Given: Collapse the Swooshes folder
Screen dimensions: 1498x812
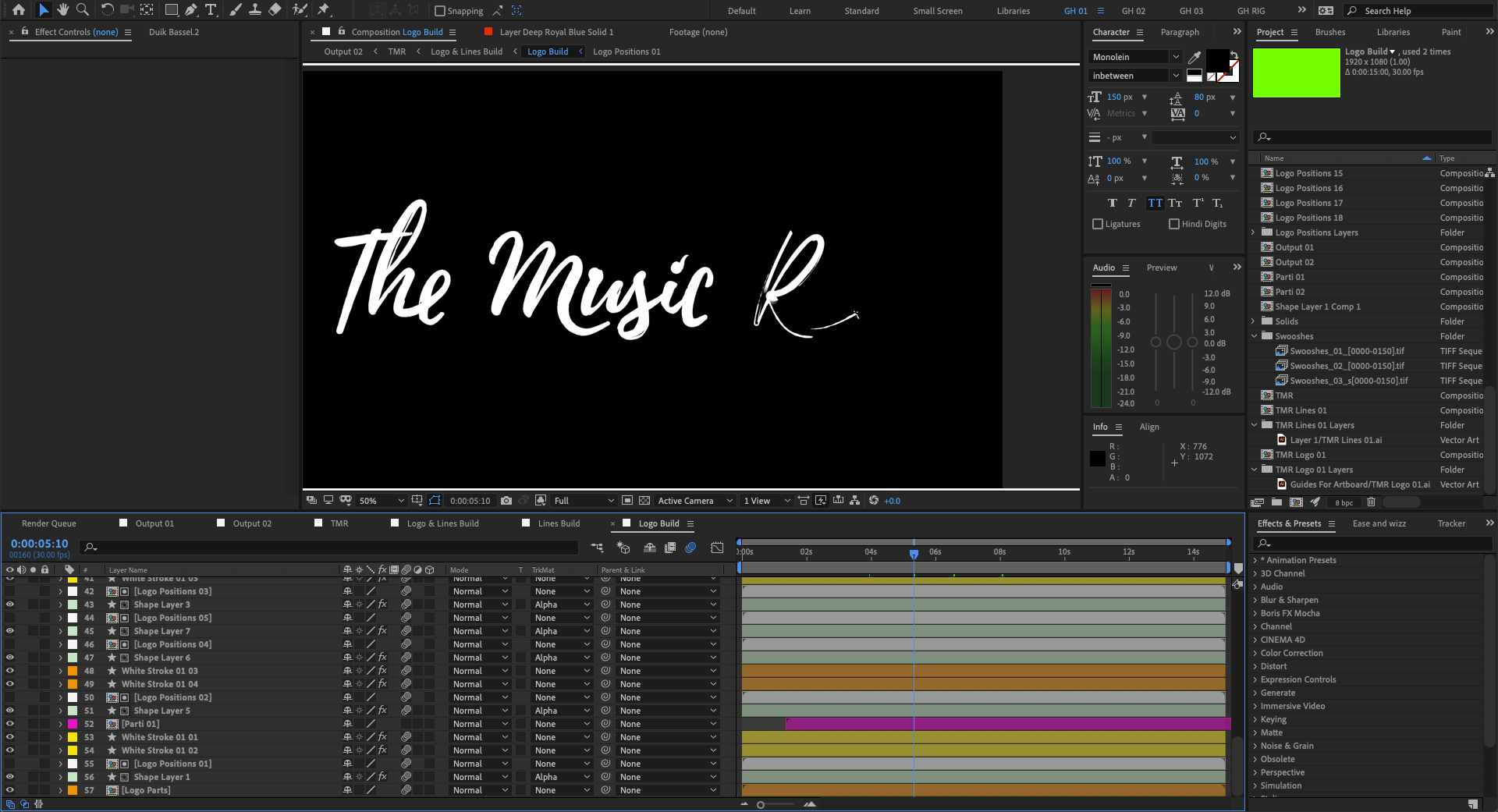Looking at the screenshot, I should click(1254, 336).
